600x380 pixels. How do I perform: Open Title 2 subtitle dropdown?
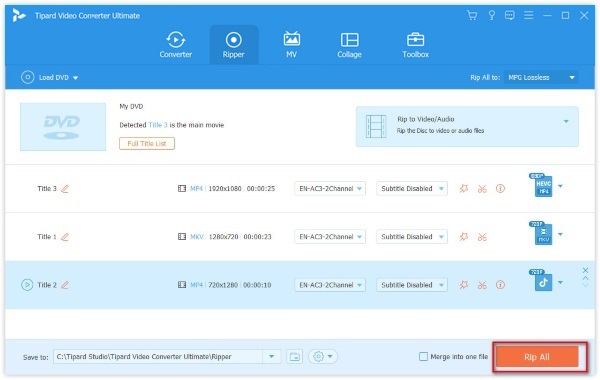[412, 285]
